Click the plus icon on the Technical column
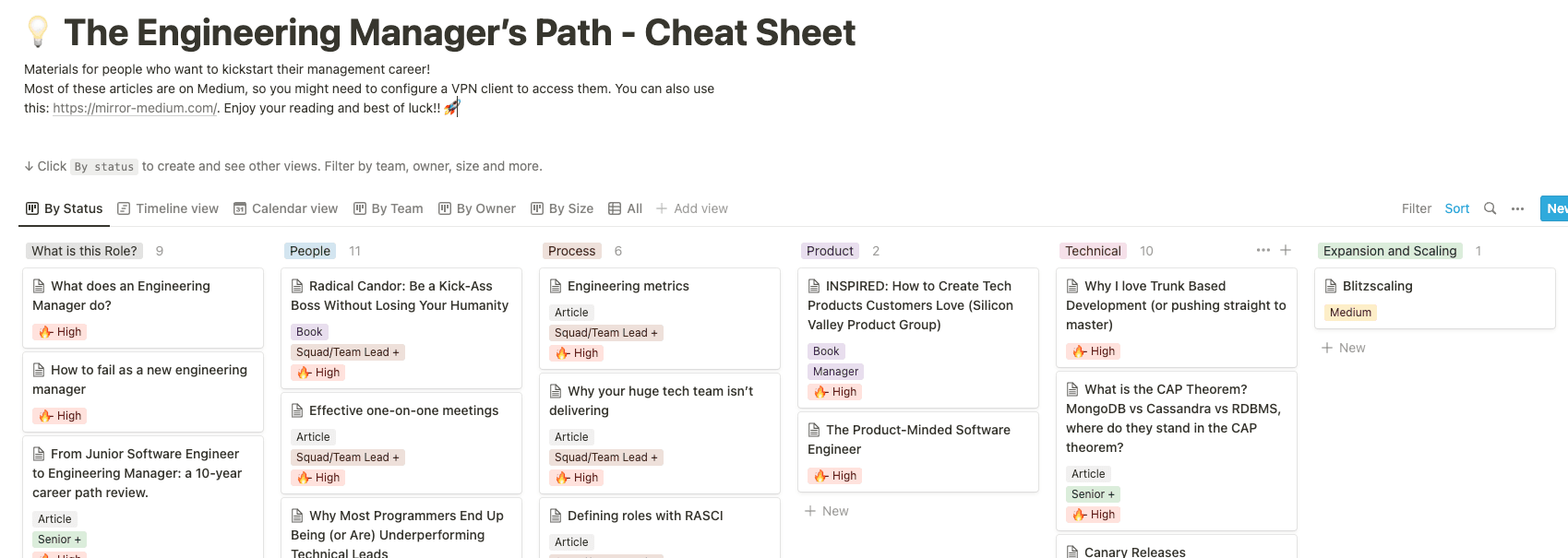This screenshot has width=1568, height=558. coord(1286,250)
